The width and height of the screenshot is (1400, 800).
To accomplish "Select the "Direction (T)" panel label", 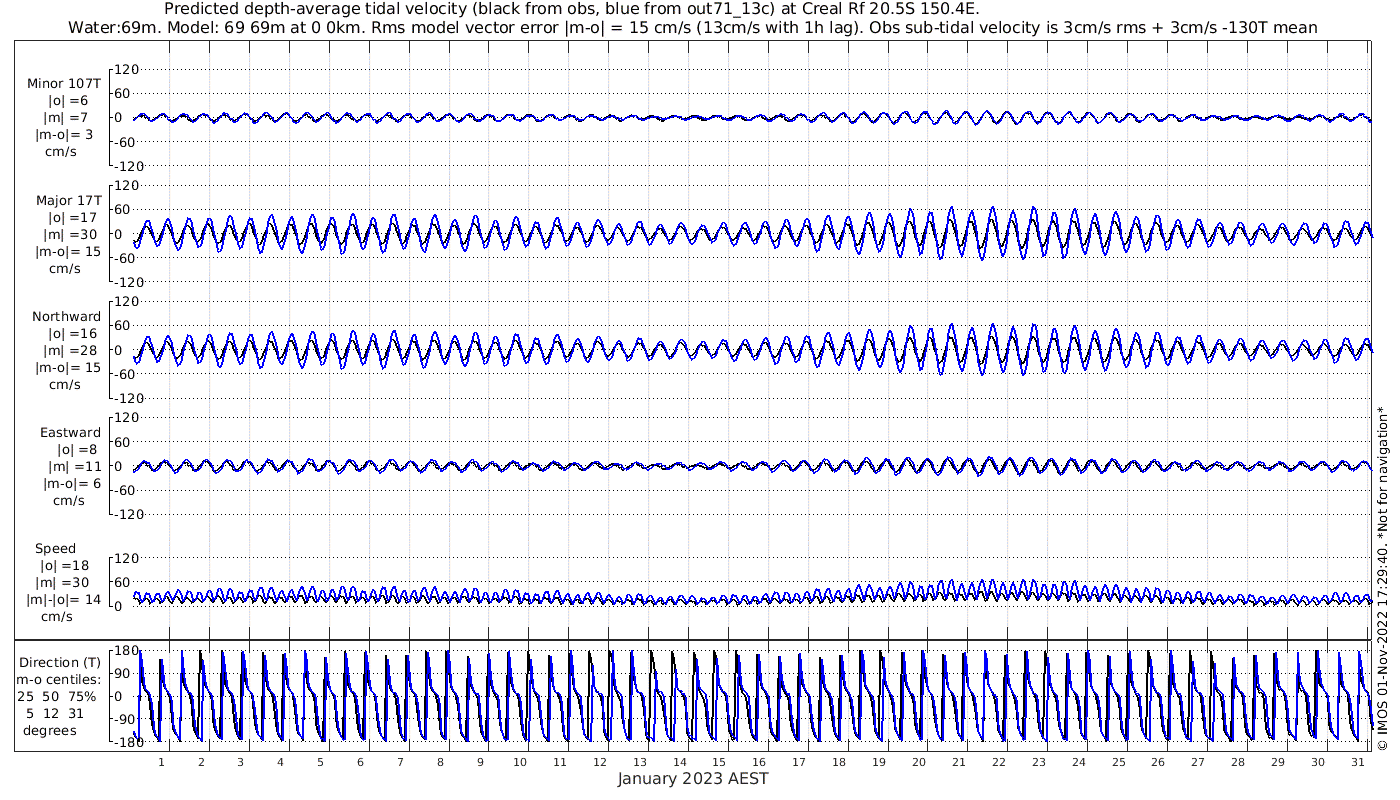I will pyautogui.click(x=60, y=663).
